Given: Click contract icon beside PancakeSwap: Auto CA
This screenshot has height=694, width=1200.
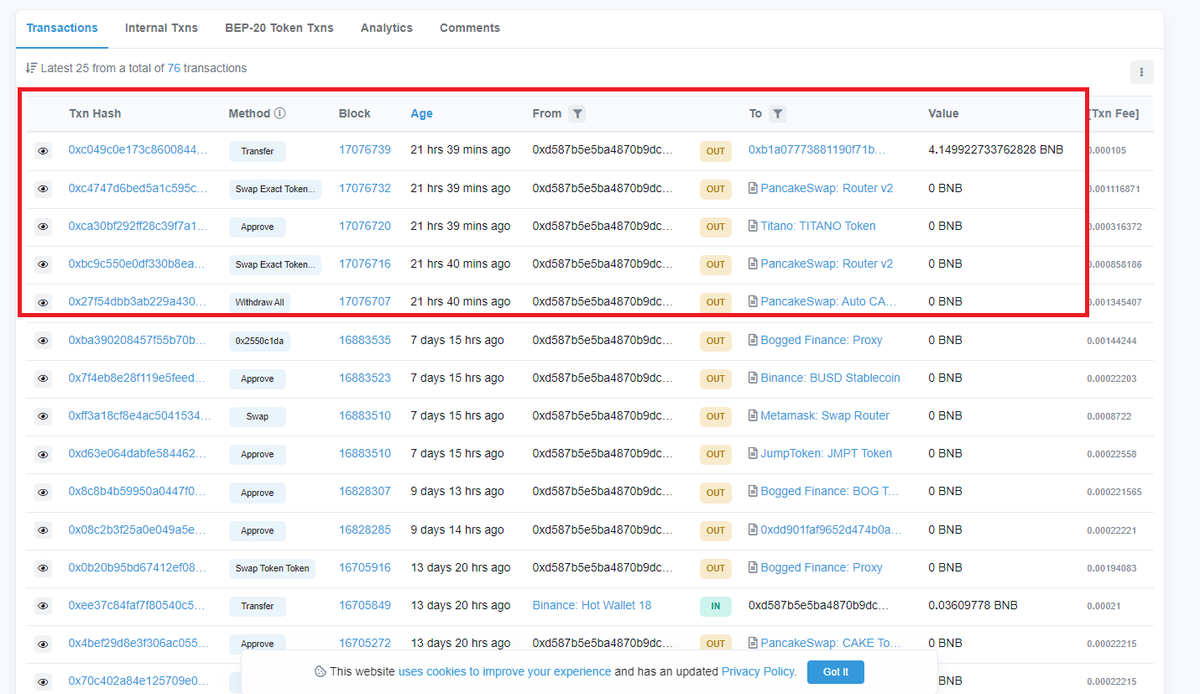Looking at the screenshot, I should 753,302.
